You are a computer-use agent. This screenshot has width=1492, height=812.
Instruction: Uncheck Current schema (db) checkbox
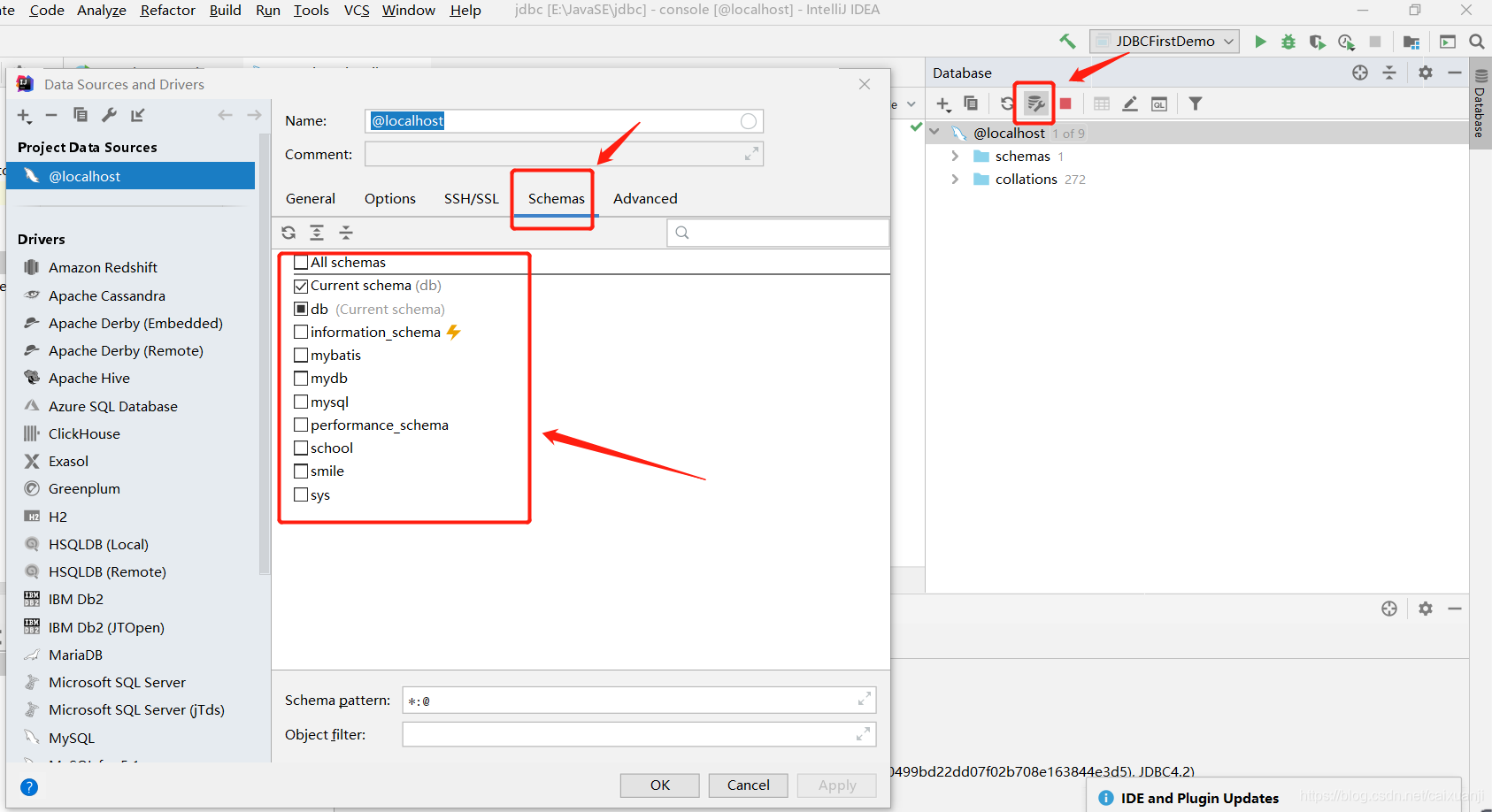pos(301,286)
